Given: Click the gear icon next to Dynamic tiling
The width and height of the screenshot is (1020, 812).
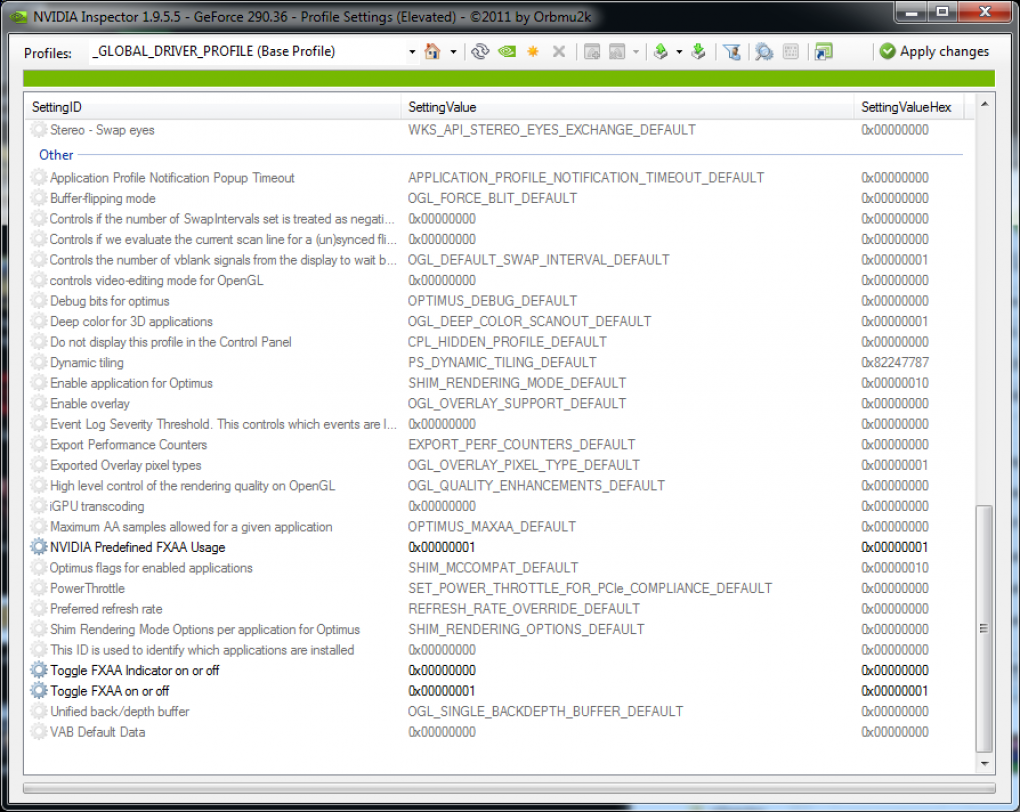Looking at the screenshot, I should pos(39,362).
